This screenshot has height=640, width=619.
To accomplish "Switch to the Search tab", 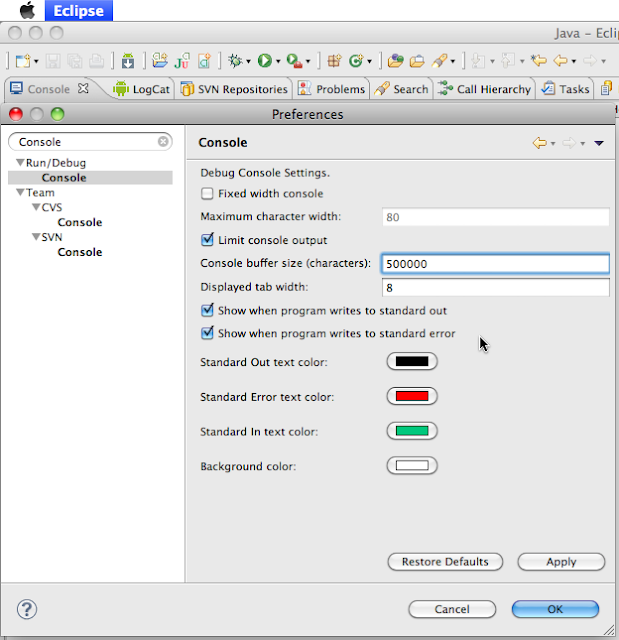I will tap(402, 89).
